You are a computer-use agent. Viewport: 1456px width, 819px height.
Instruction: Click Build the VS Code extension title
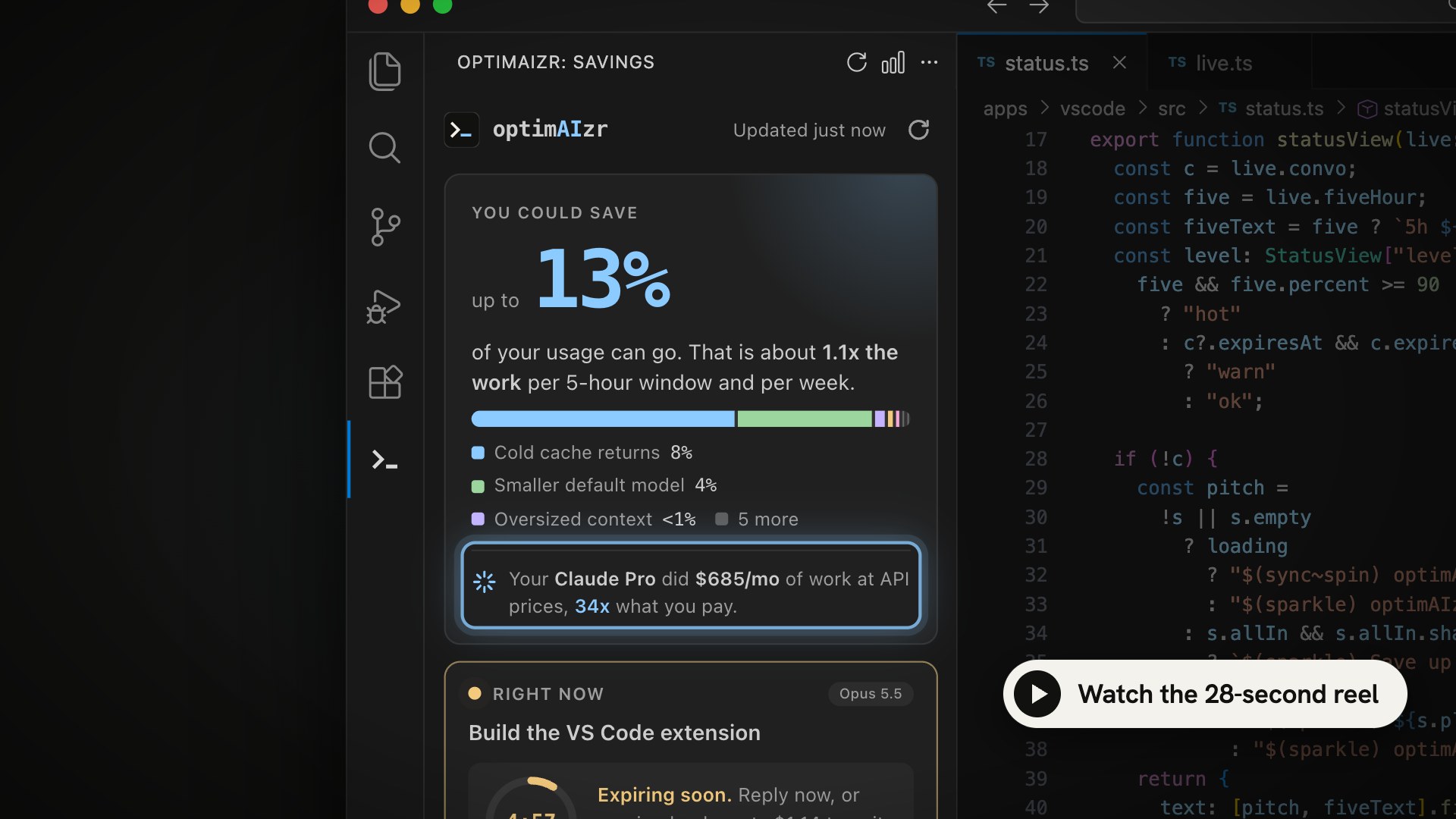[x=614, y=733]
